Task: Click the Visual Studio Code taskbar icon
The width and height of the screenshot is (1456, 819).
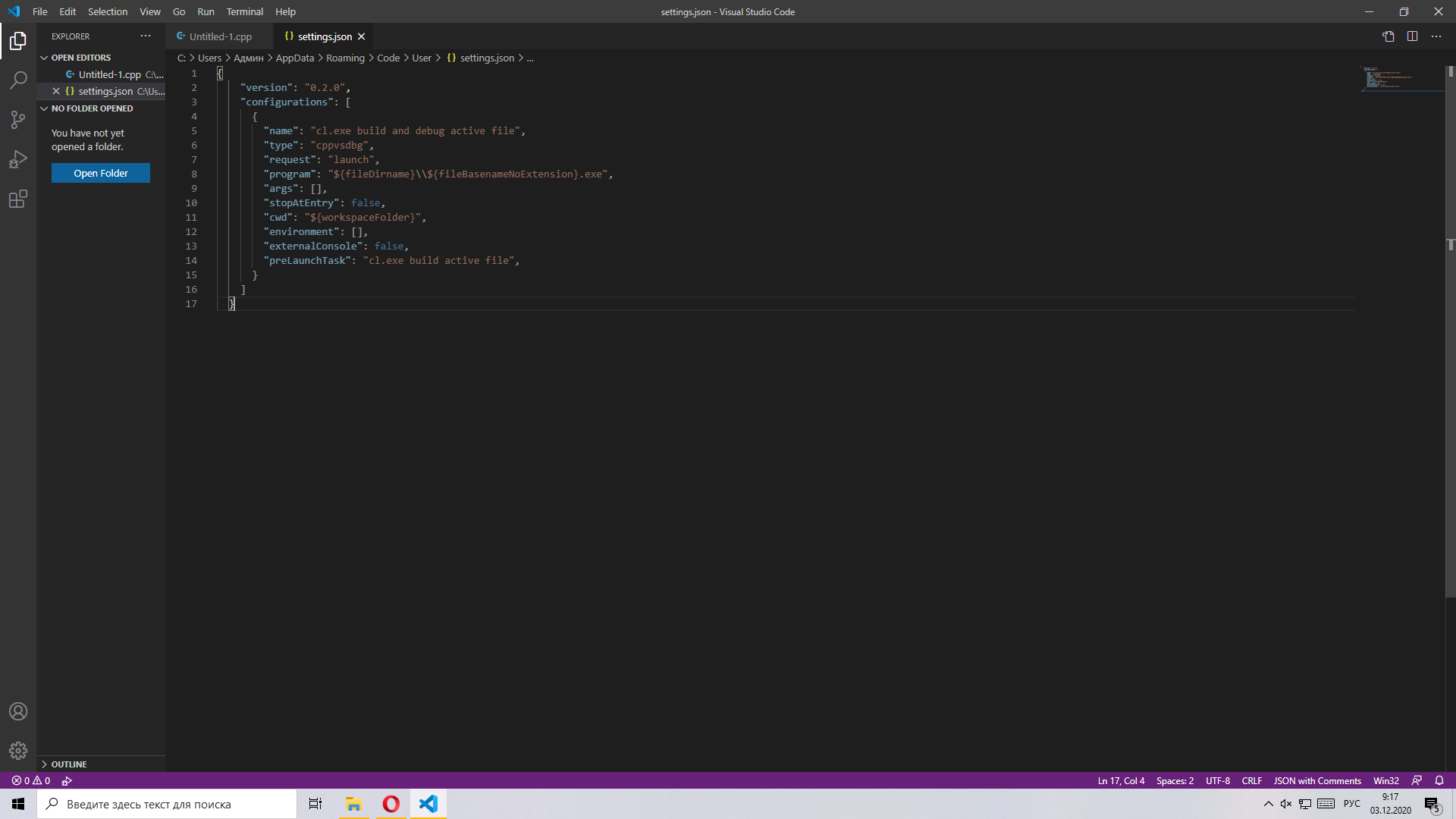Action: point(428,804)
